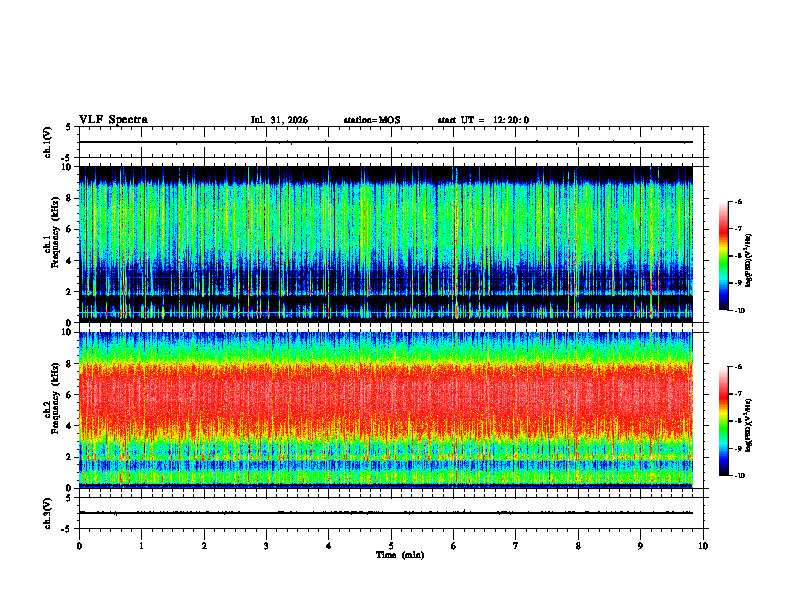Click the start UT 12:20:0 label
Image resolution: width=792 pixels, height=612 pixels.
tap(483, 120)
